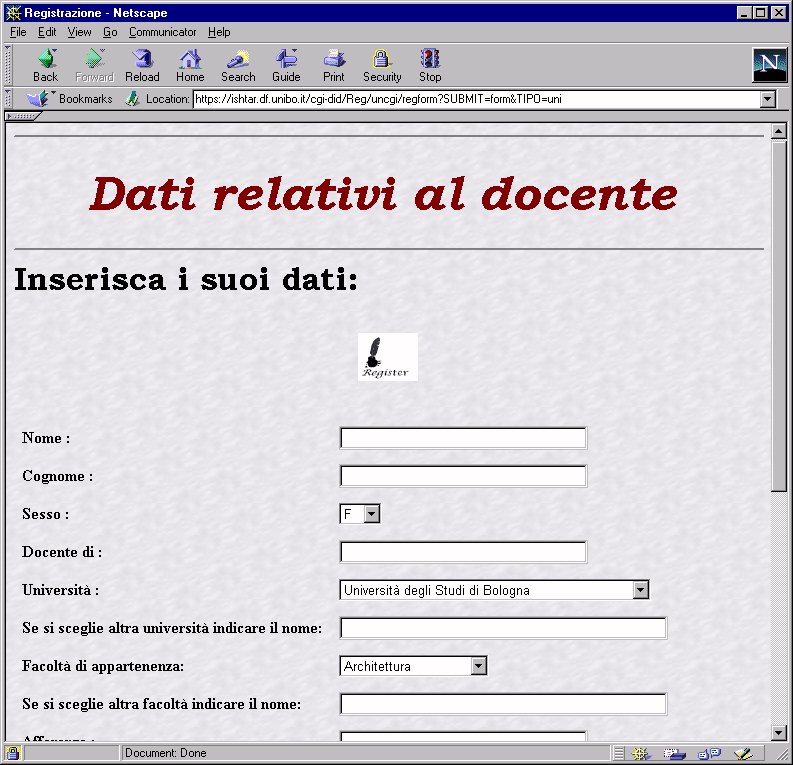Click the Register image button
Viewport: 793px width, 765px height.
[388, 357]
